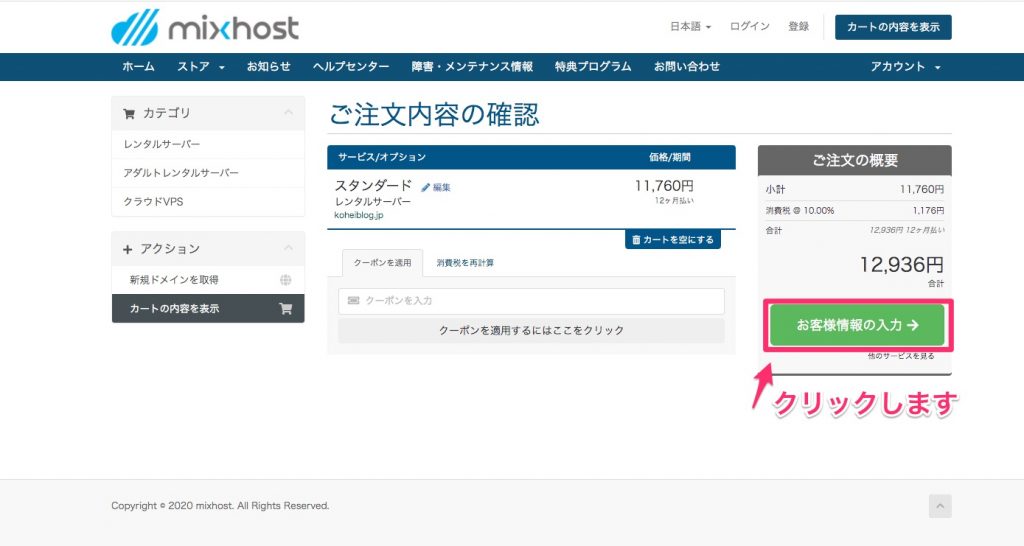Click the scroll-to-top arrow in footer
This screenshot has width=1024, height=546.
(x=940, y=506)
